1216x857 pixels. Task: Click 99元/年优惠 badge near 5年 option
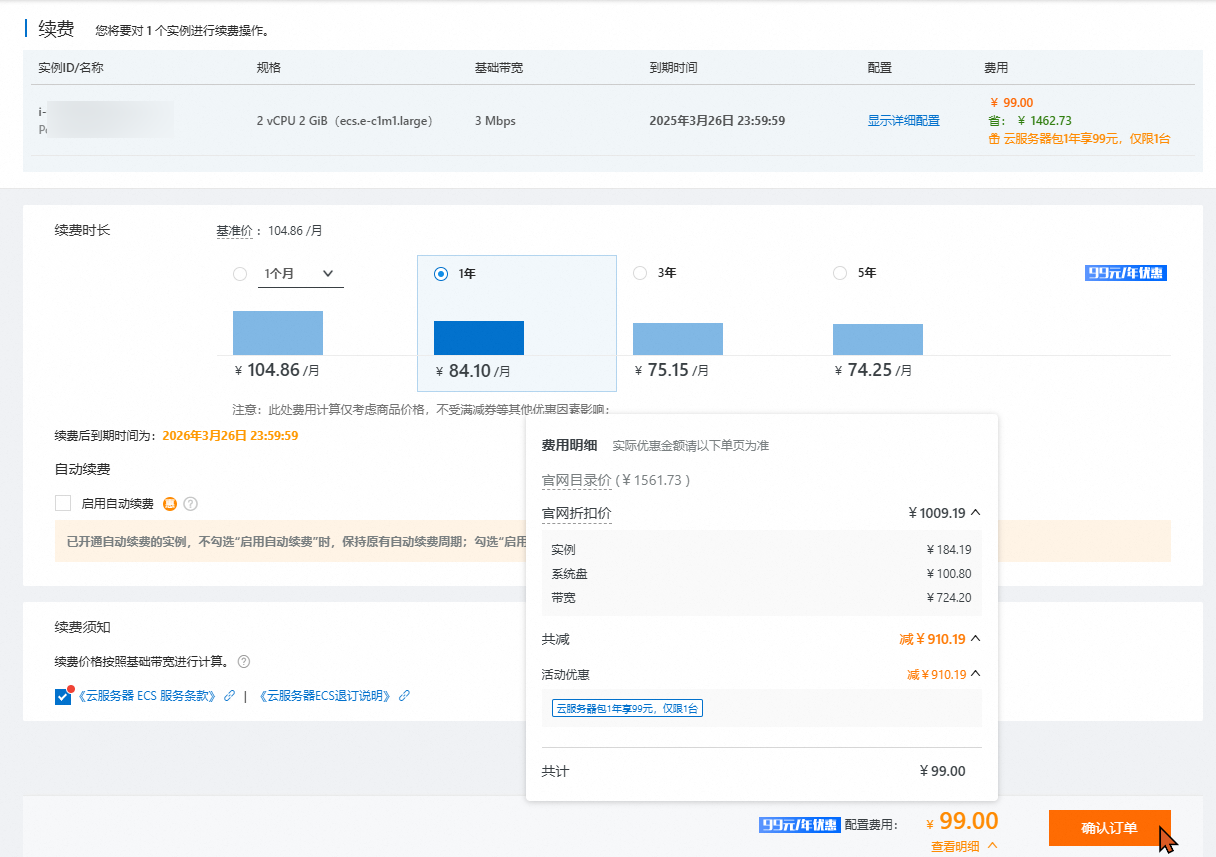(x=1126, y=273)
